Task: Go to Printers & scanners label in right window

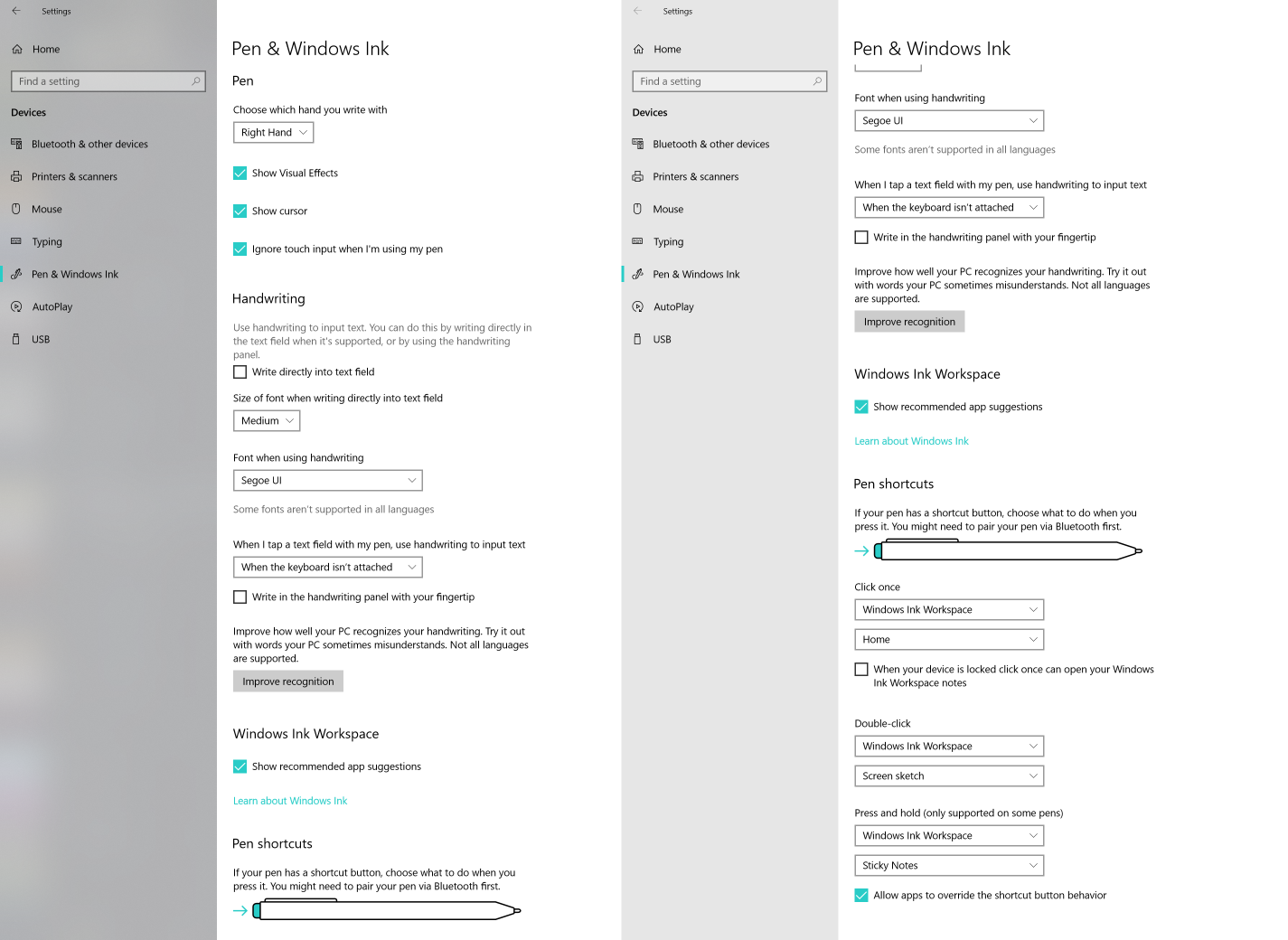Action: point(696,176)
